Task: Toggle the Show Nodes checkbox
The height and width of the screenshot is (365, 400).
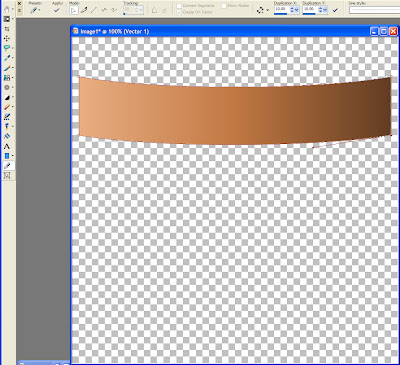Action: tap(224, 6)
